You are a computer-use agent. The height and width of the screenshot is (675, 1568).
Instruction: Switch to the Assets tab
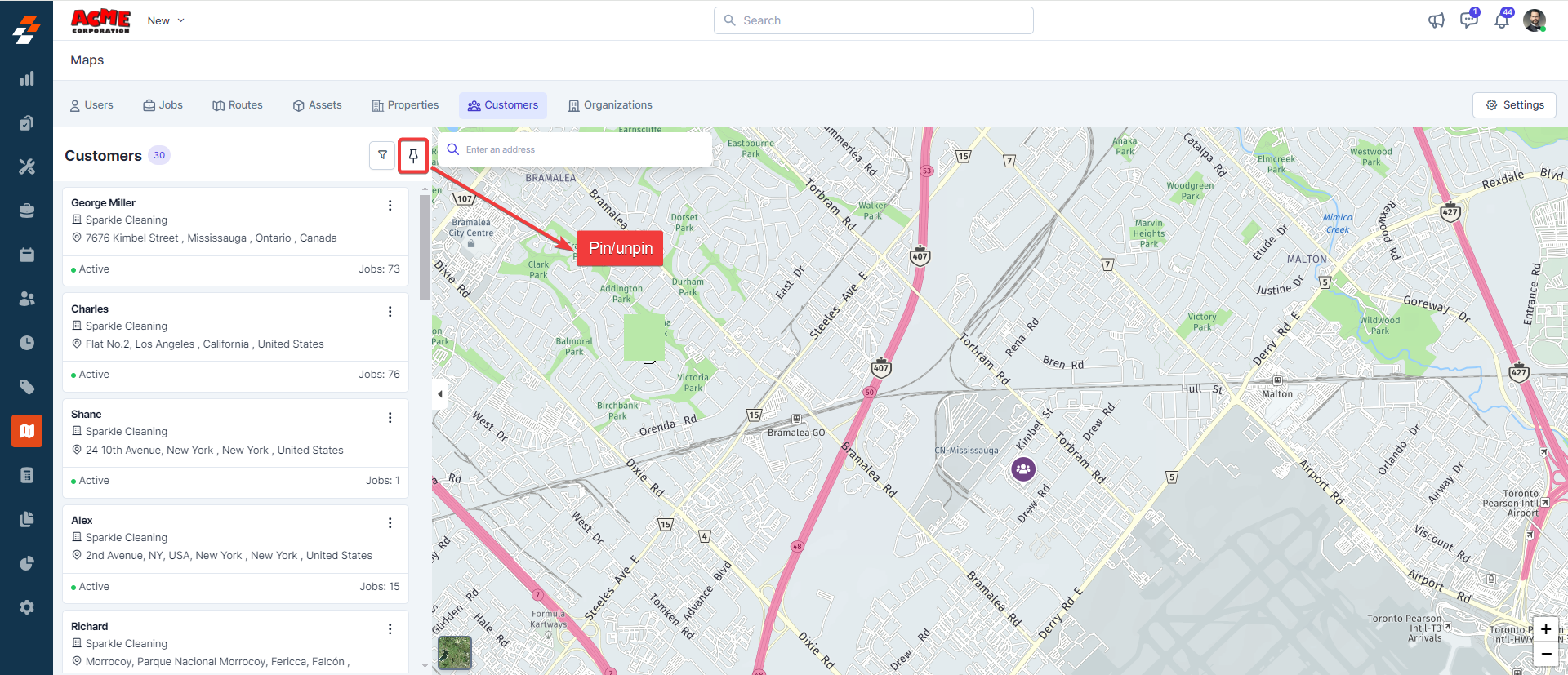point(317,105)
